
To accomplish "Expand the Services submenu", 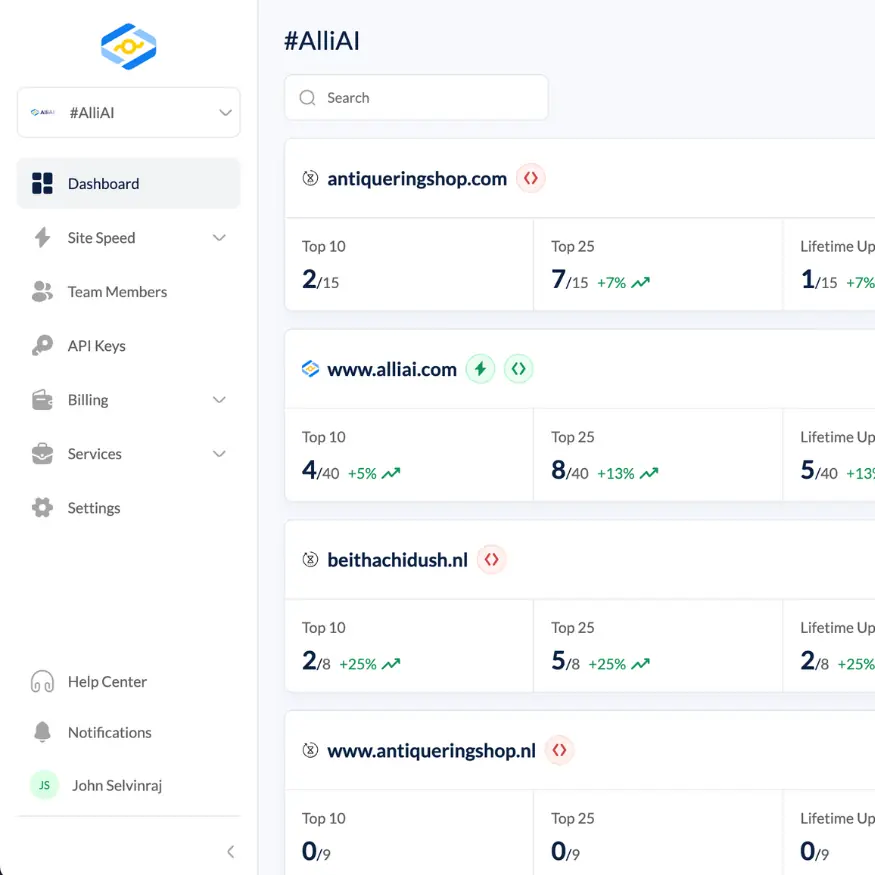I will pyautogui.click(x=219, y=454).
